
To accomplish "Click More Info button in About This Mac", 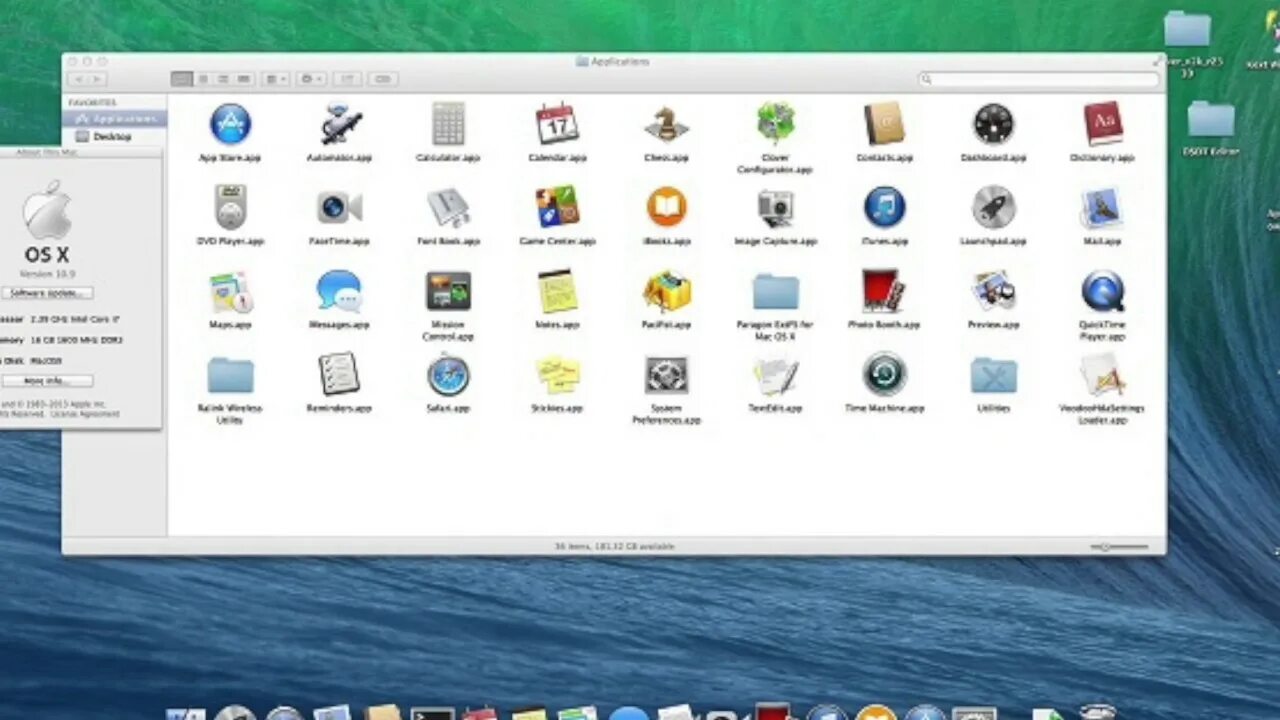I will pyautogui.click(x=47, y=381).
